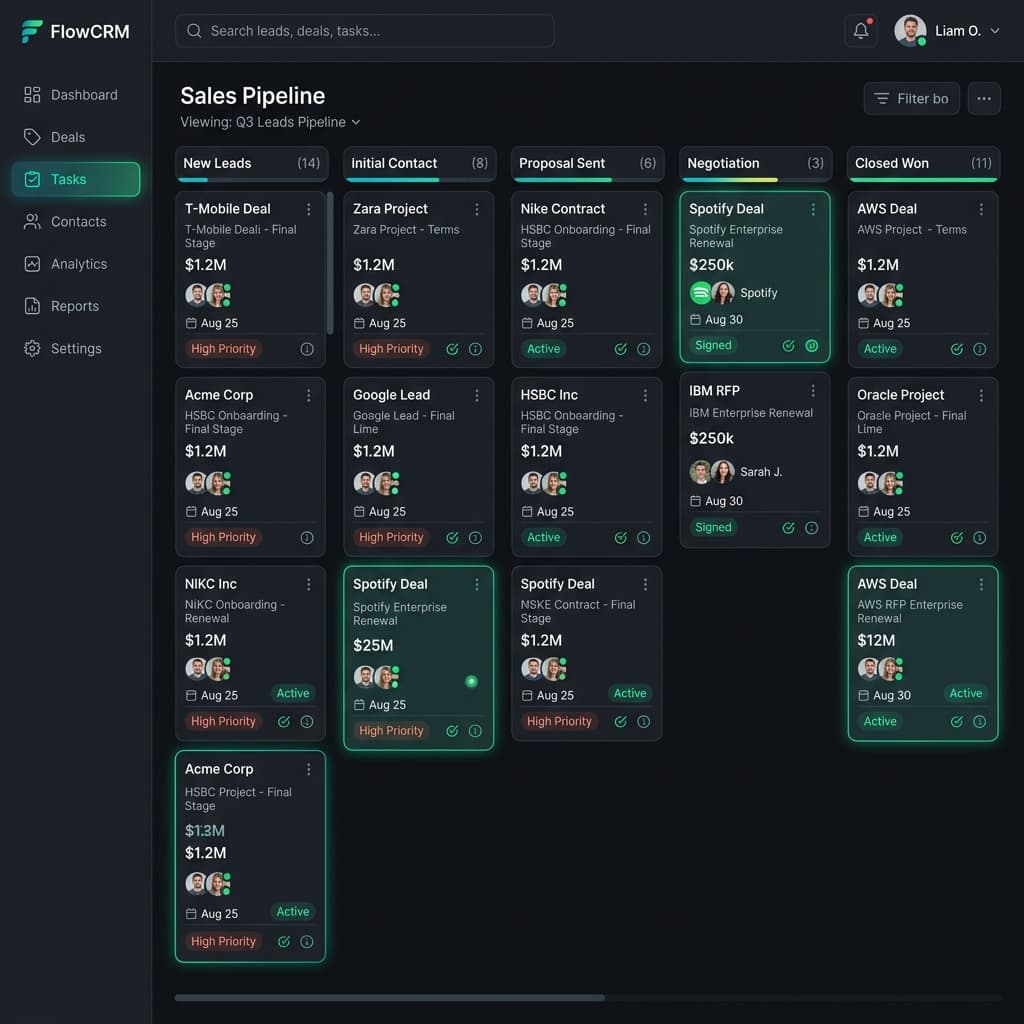1024x1024 pixels.
Task: Click calendar icon on IBM RFP card
Action: (x=696, y=501)
